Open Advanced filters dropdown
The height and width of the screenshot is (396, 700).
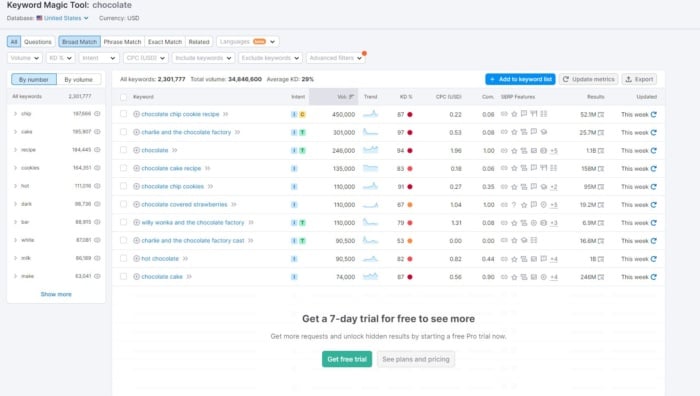pos(336,58)
